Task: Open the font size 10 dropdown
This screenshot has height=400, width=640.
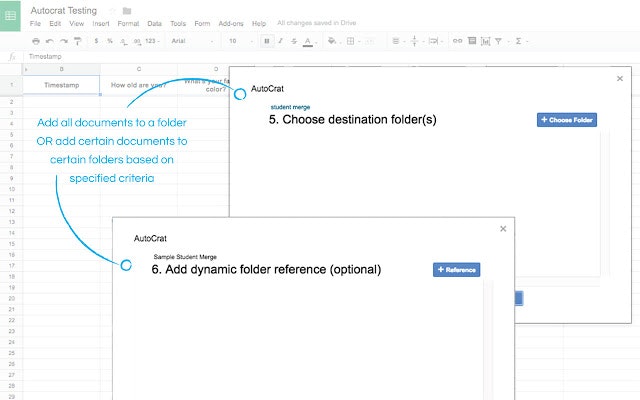Action: click(241, 41)
